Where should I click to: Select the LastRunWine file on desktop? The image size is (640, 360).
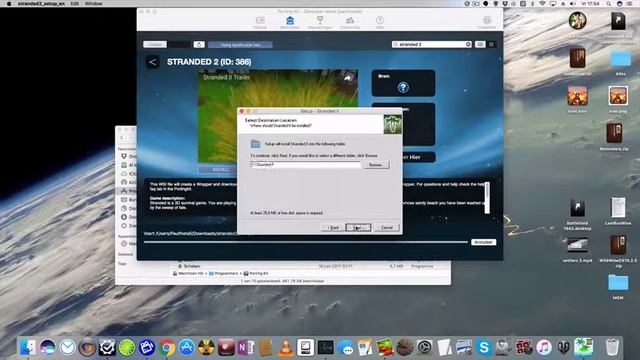(618, 211)
